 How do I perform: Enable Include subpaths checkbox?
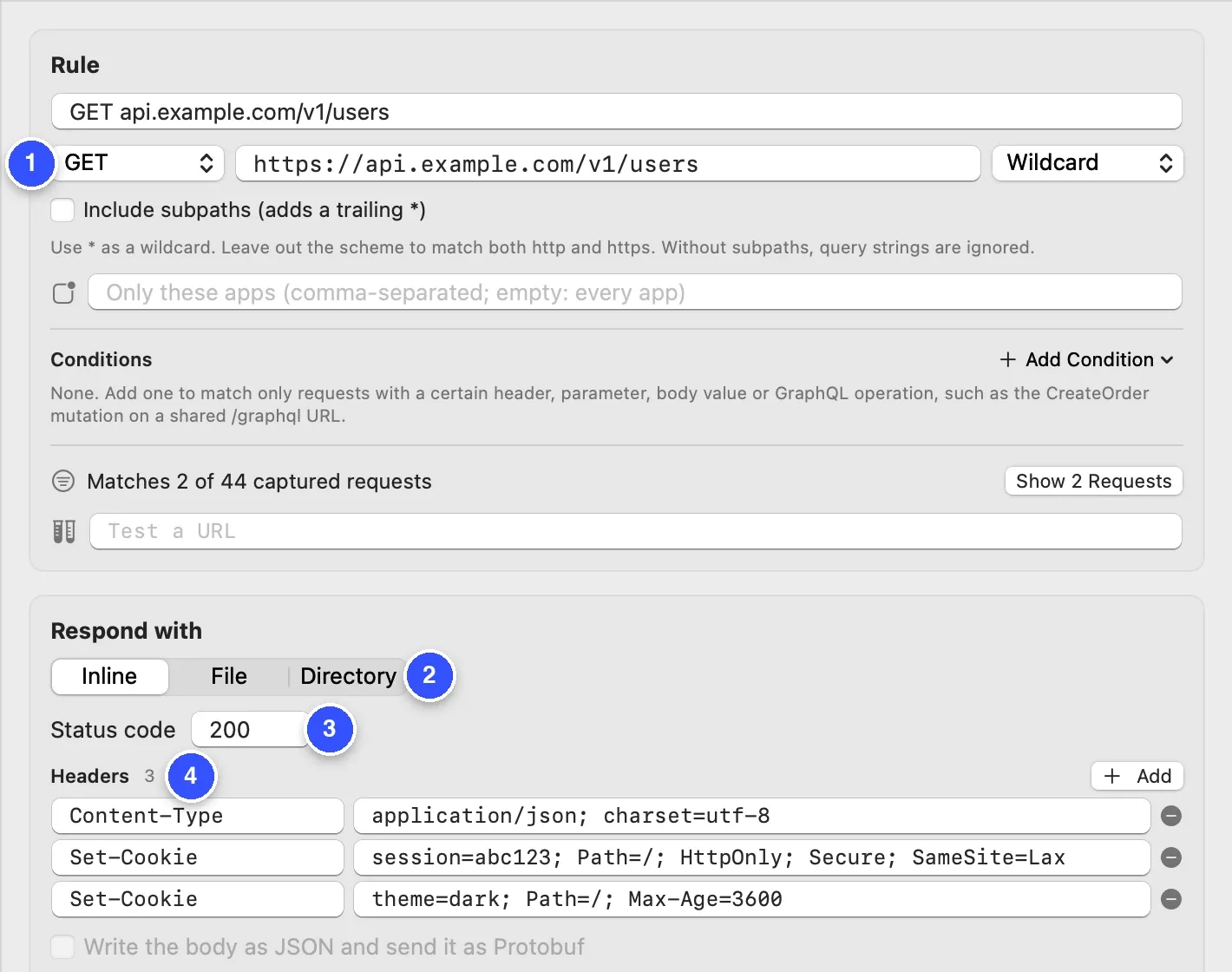(62, 210)
